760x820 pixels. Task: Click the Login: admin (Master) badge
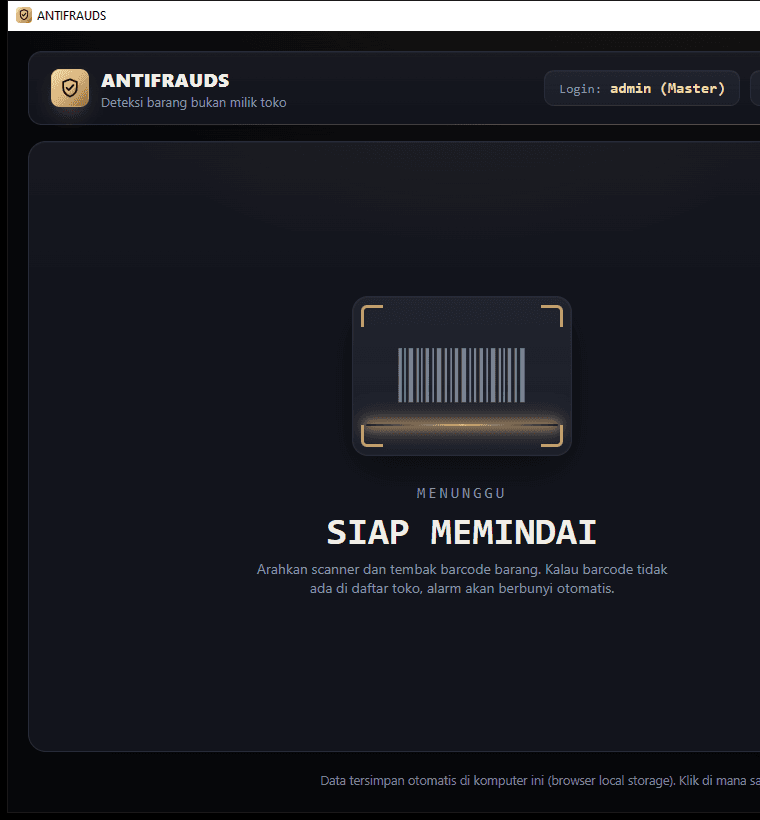tap(642, 88)
